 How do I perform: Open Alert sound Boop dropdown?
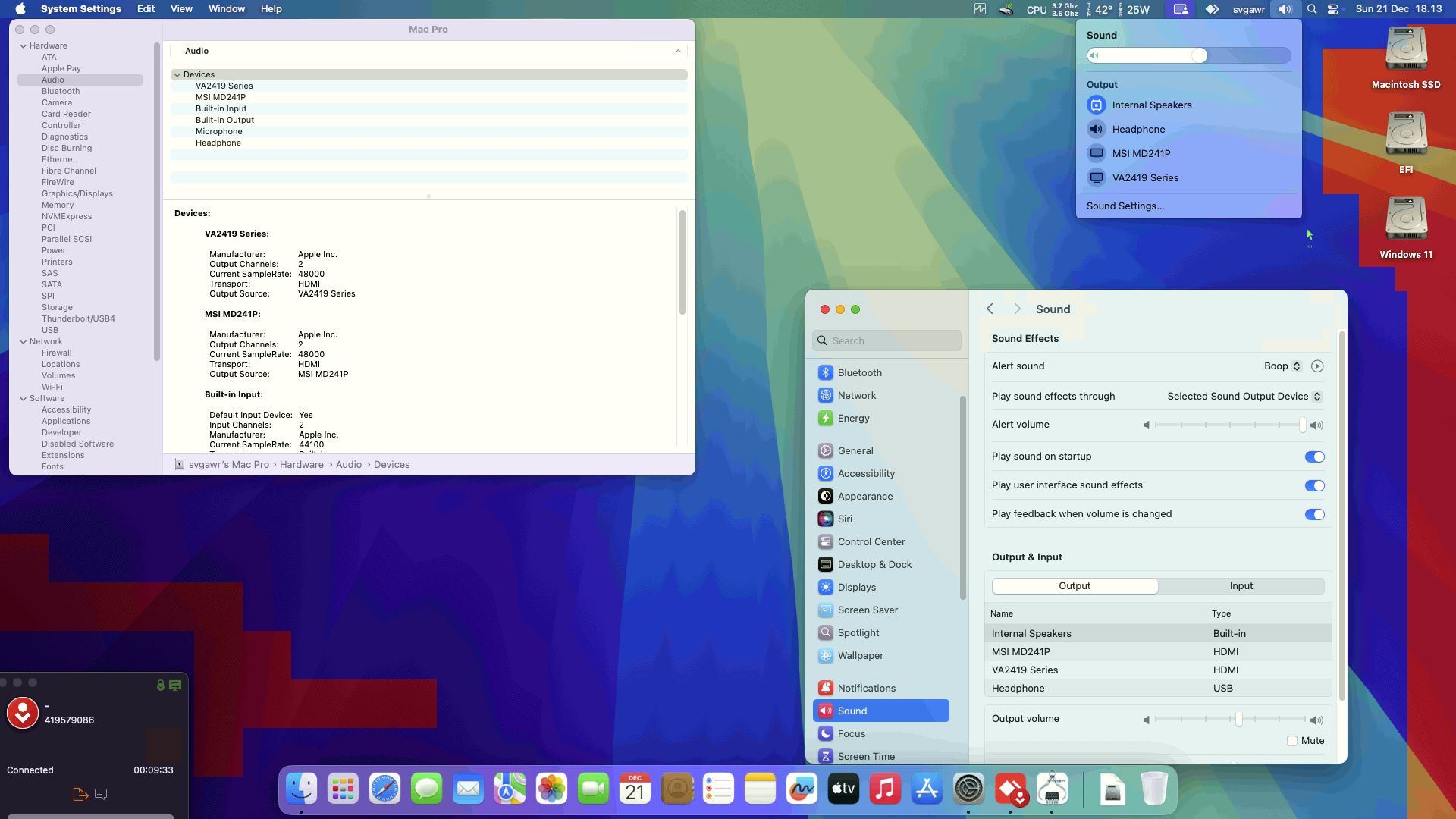pos(1282,366)
